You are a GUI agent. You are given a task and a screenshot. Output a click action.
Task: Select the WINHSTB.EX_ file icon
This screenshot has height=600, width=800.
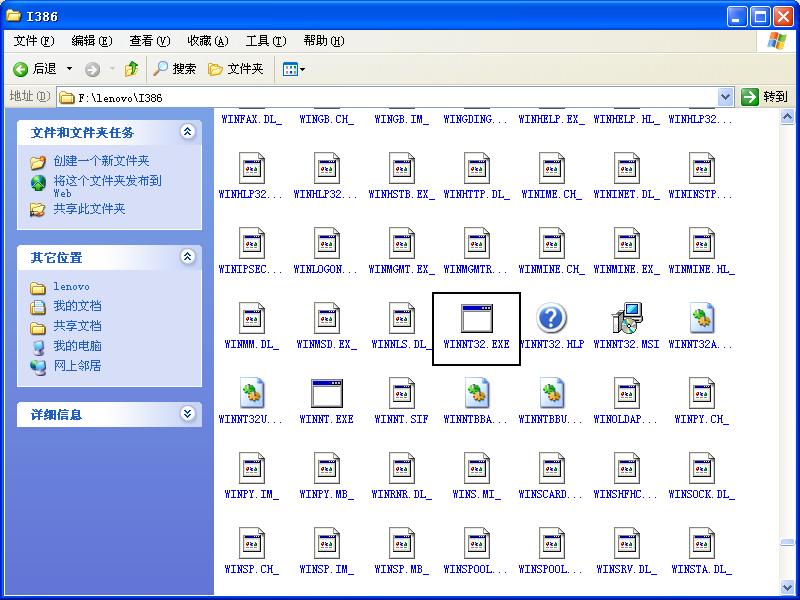402,168
